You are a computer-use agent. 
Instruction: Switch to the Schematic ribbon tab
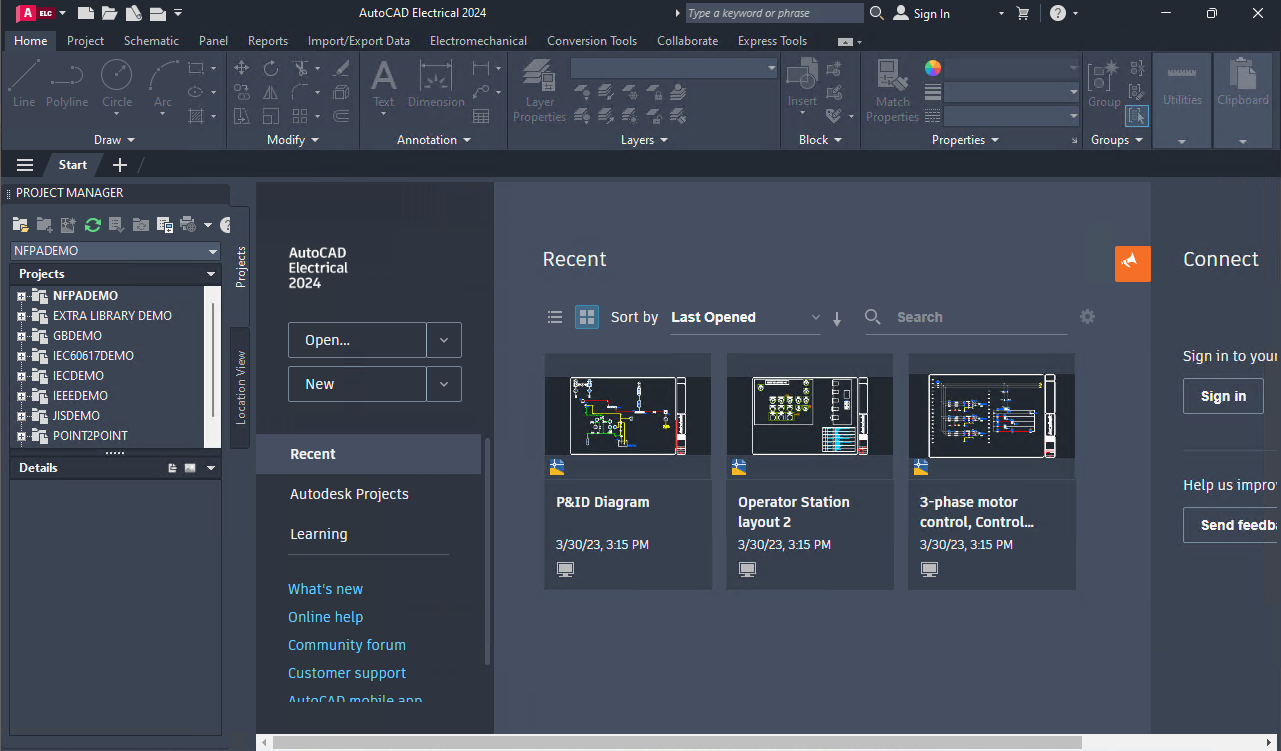(151, 41)
